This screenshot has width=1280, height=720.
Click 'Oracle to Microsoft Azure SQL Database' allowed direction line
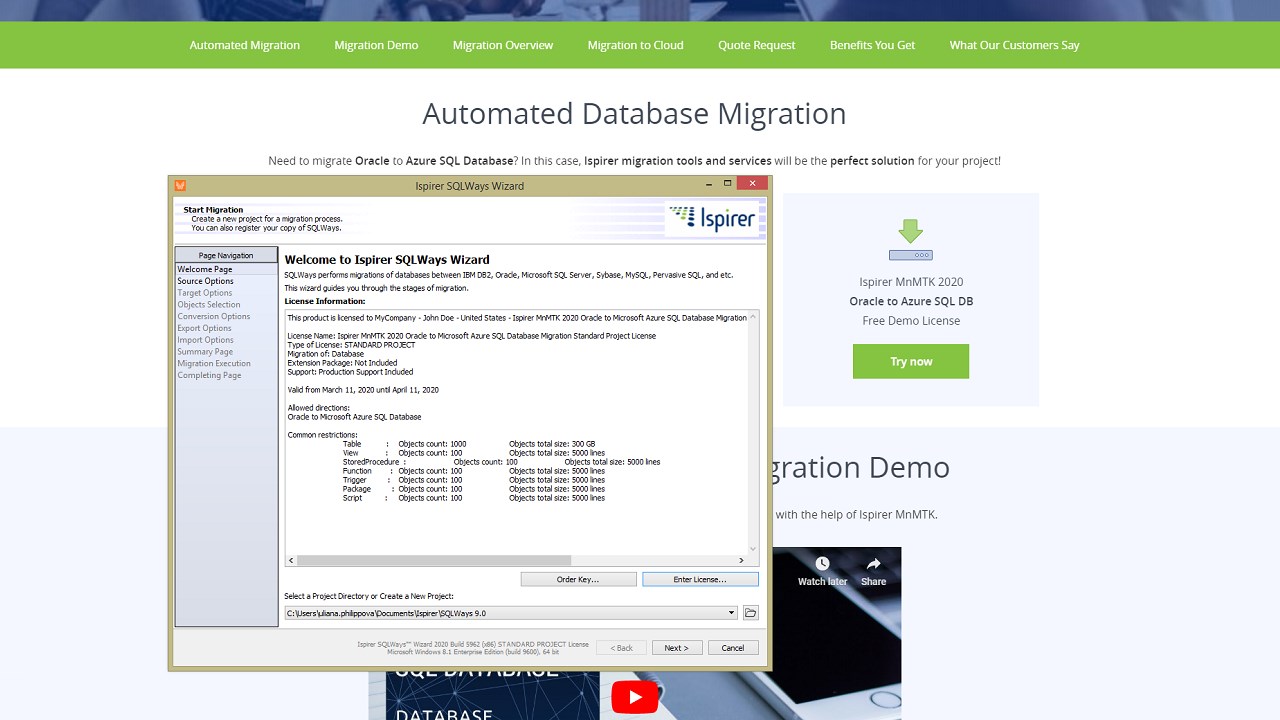point(354,417)
